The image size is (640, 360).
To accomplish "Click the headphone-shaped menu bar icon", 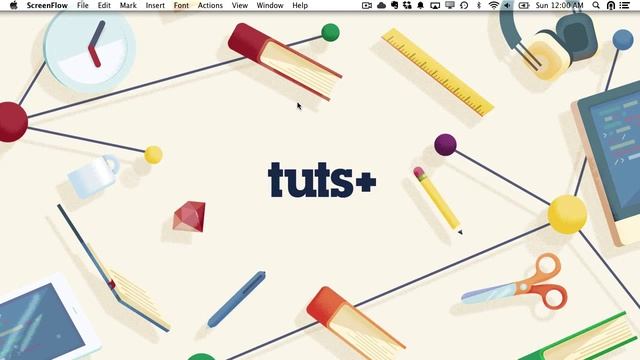I will click(x=611, y=5).
